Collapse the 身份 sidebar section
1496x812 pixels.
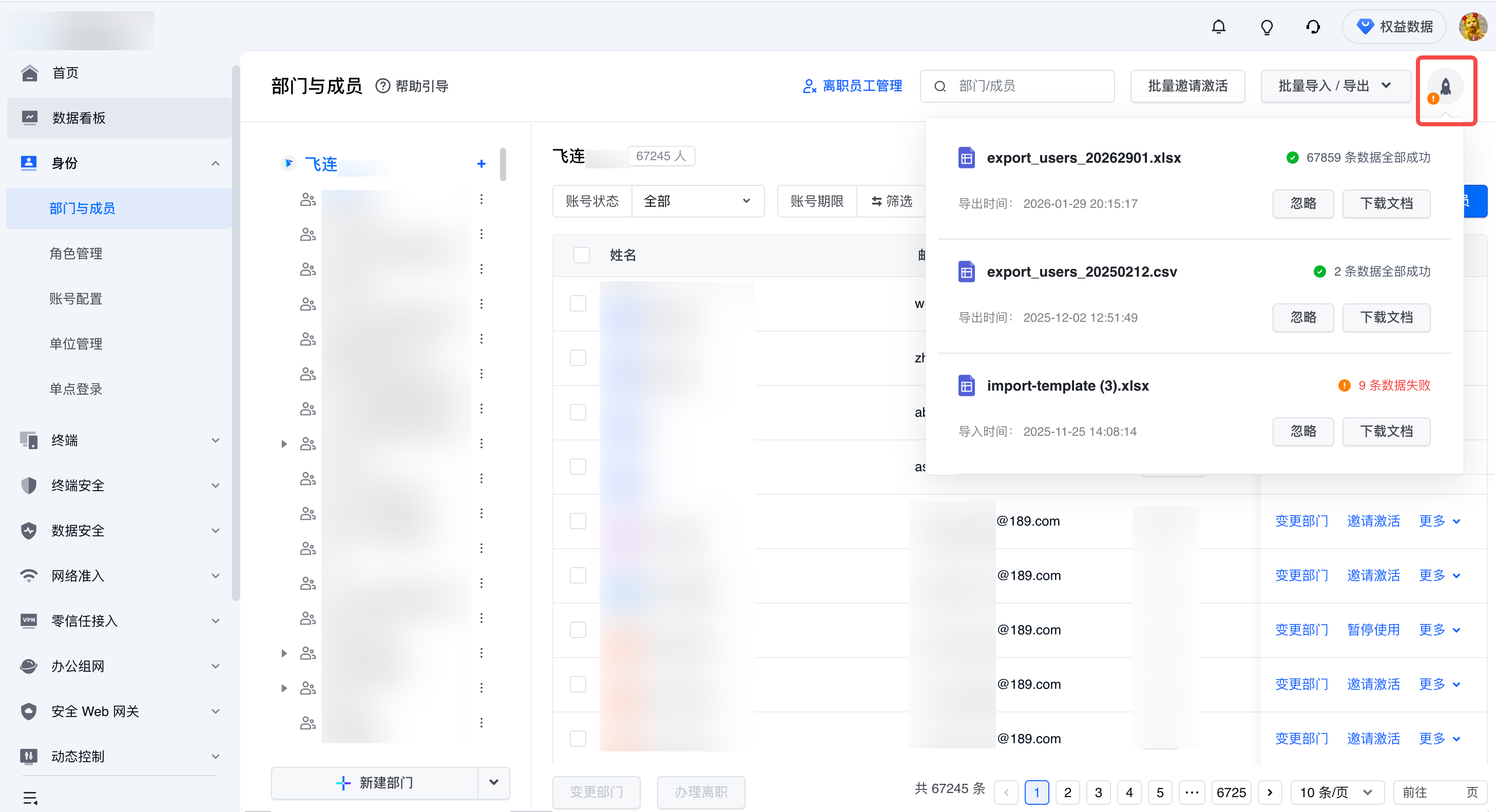pos(216,163)
